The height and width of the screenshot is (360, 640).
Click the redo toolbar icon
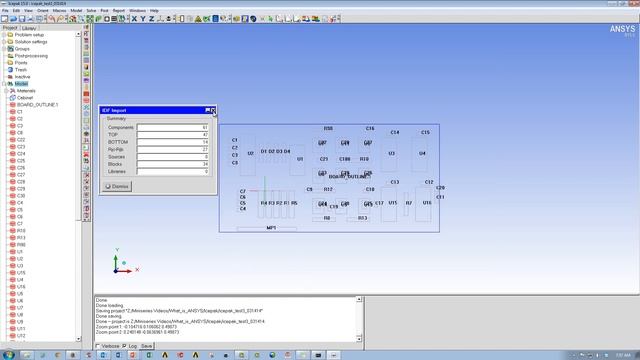(x=60, y=19)
